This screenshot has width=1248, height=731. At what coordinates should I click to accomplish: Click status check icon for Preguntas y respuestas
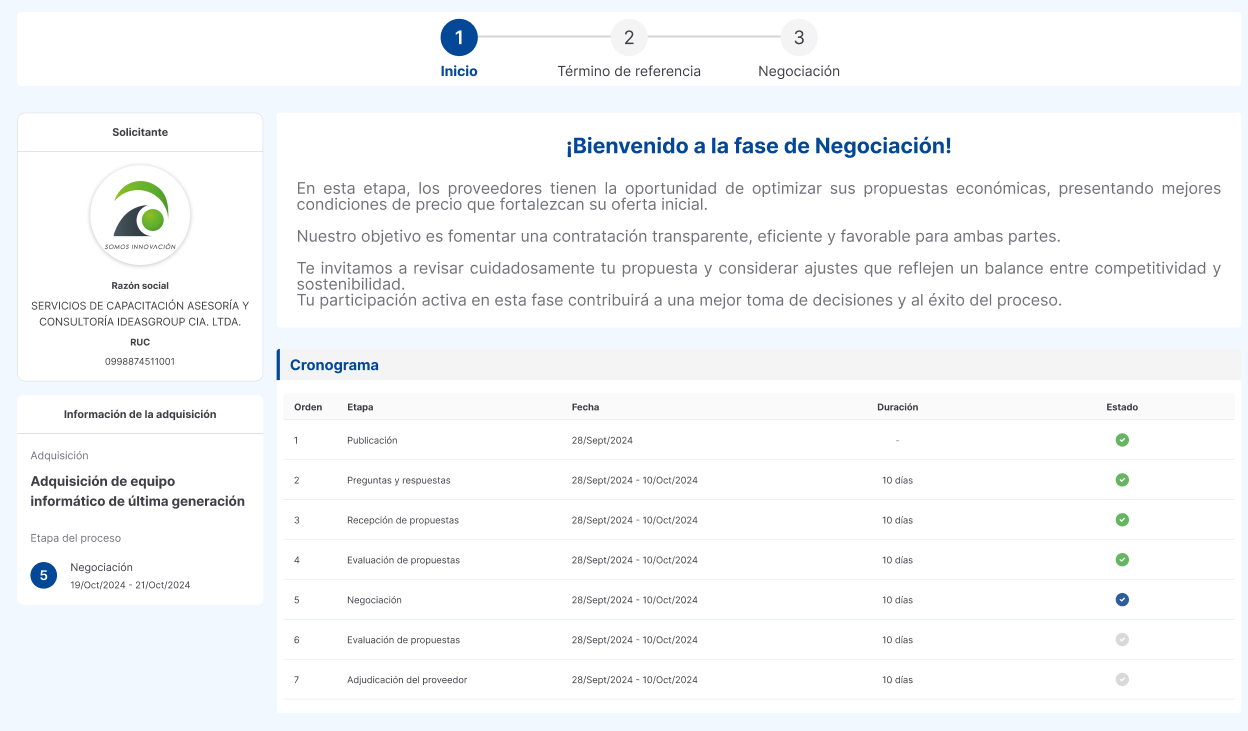(1122, 480)
